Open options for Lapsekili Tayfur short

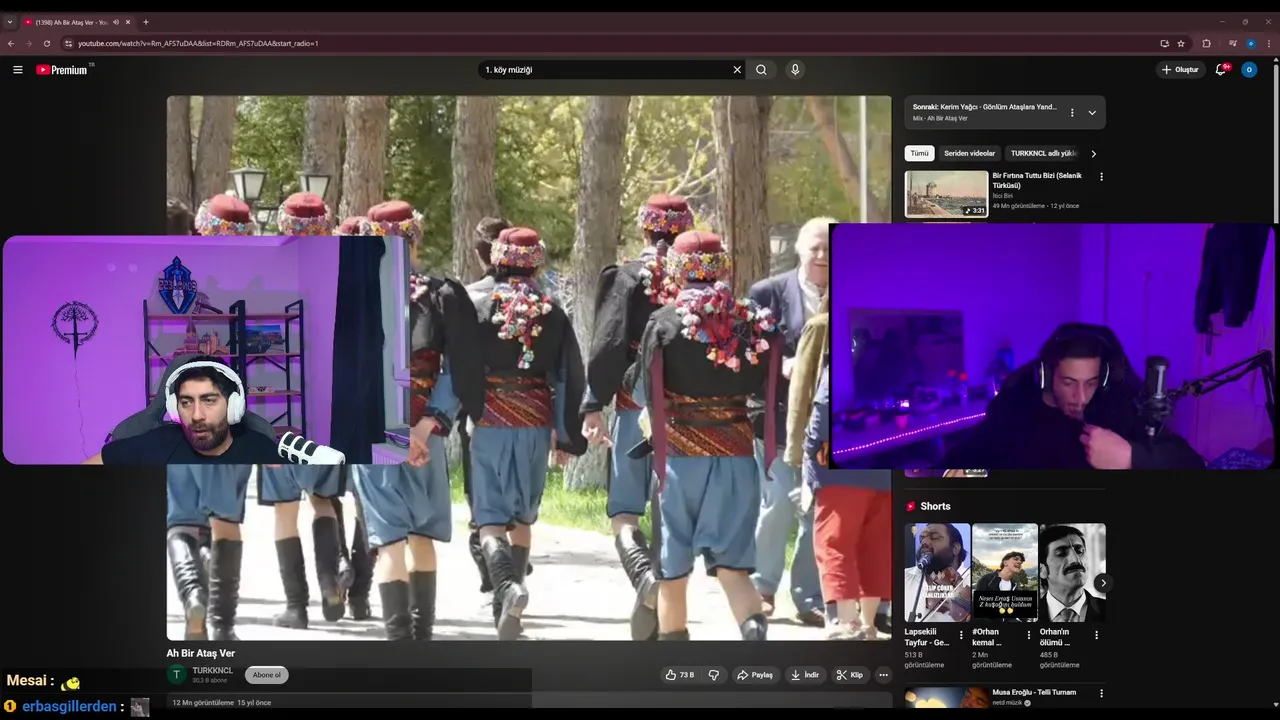tap(961, 634)
